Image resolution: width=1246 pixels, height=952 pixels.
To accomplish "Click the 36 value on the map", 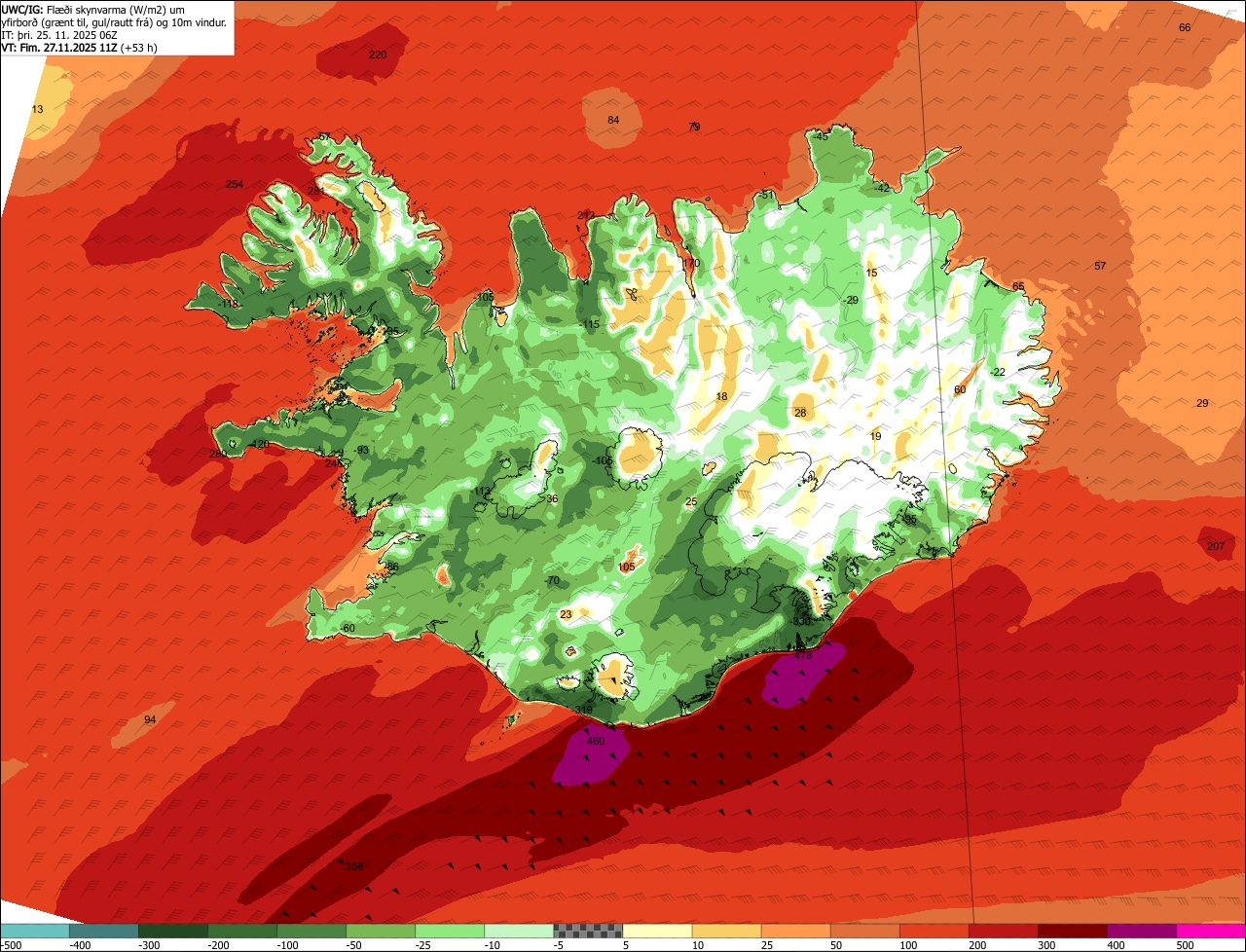I will point(552,498).
